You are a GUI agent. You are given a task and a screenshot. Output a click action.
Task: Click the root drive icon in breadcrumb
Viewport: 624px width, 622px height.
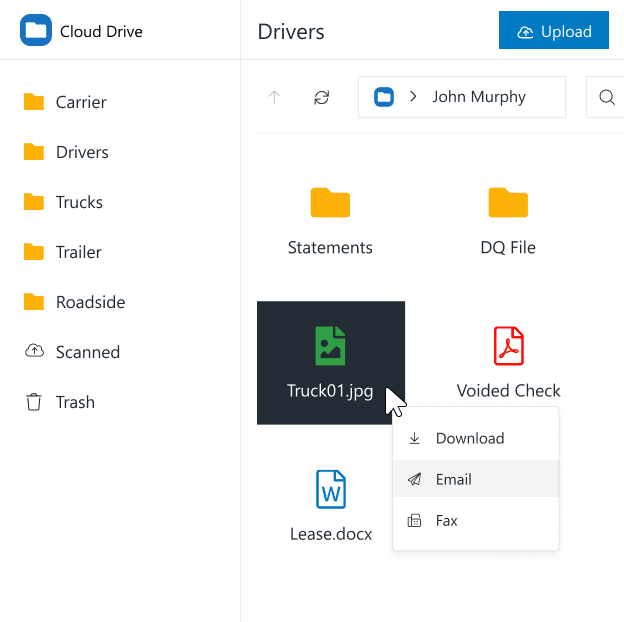click(x=384, y=97)
